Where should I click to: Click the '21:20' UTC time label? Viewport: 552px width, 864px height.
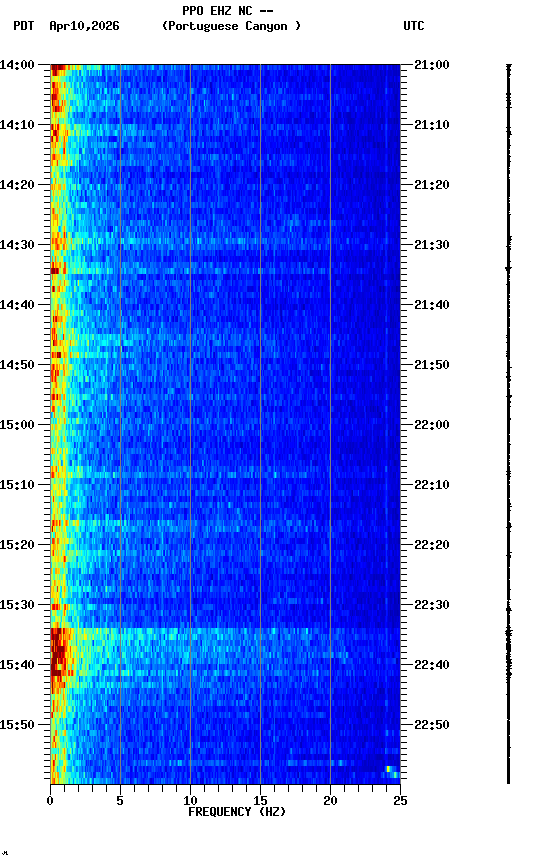pos(432,185)
